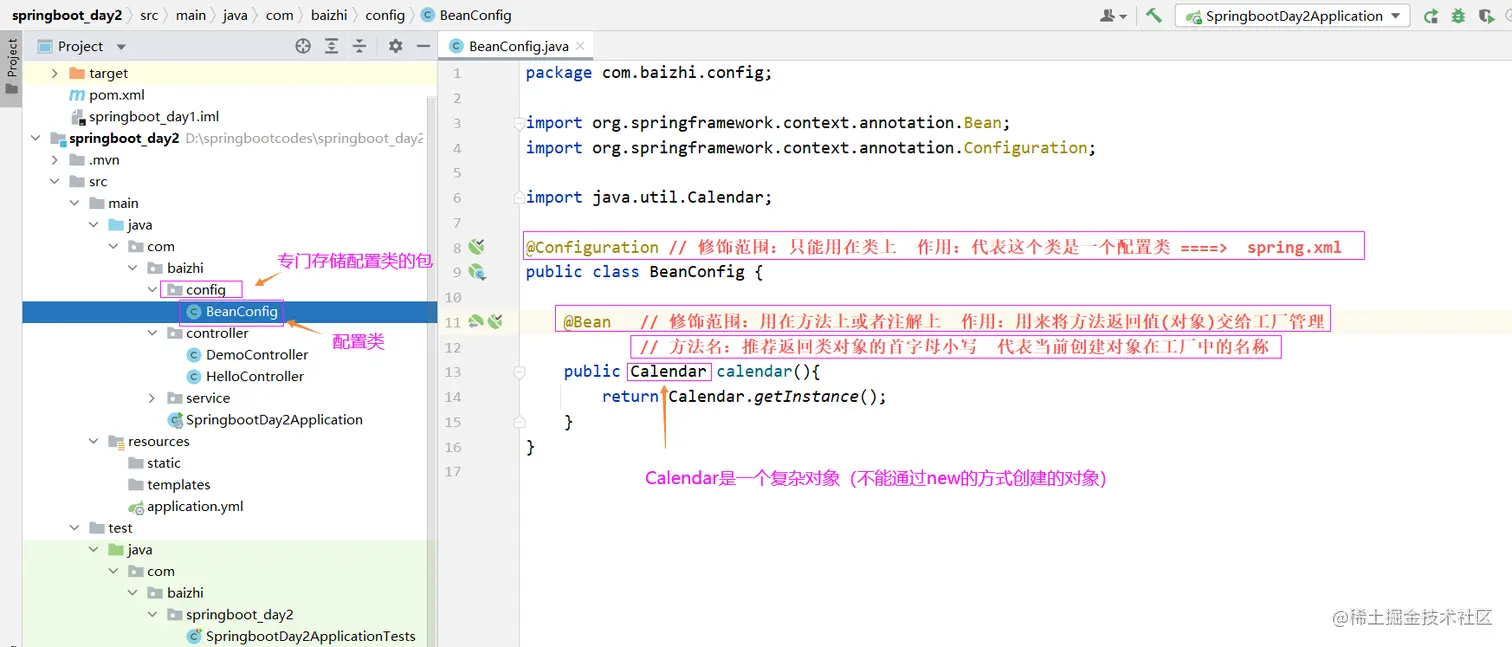This screenshot has width=1512, height=647.
Task: Expand the target folder in the tree
Action: (55, 73)
